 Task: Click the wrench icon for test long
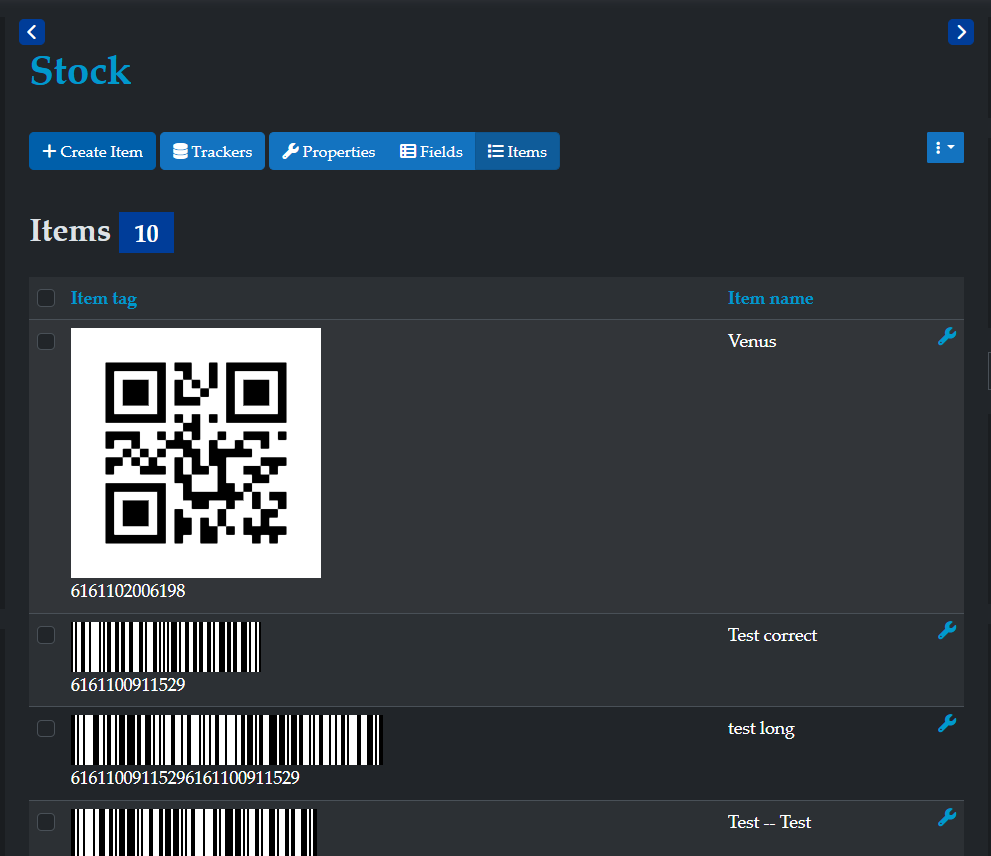click(x=947, y=723)
